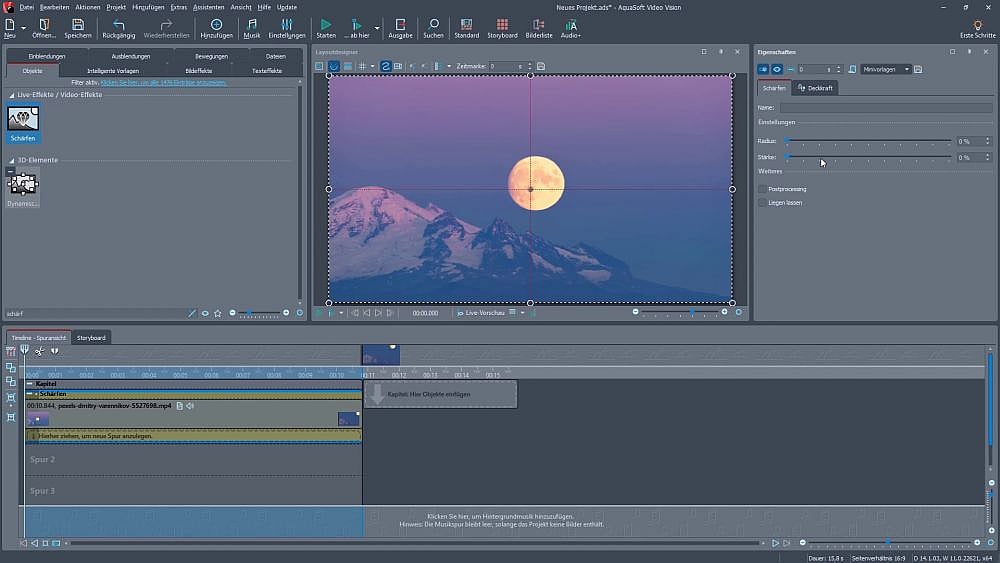
Task: Click the Starten play icon
Action: (x=326, y=24)
